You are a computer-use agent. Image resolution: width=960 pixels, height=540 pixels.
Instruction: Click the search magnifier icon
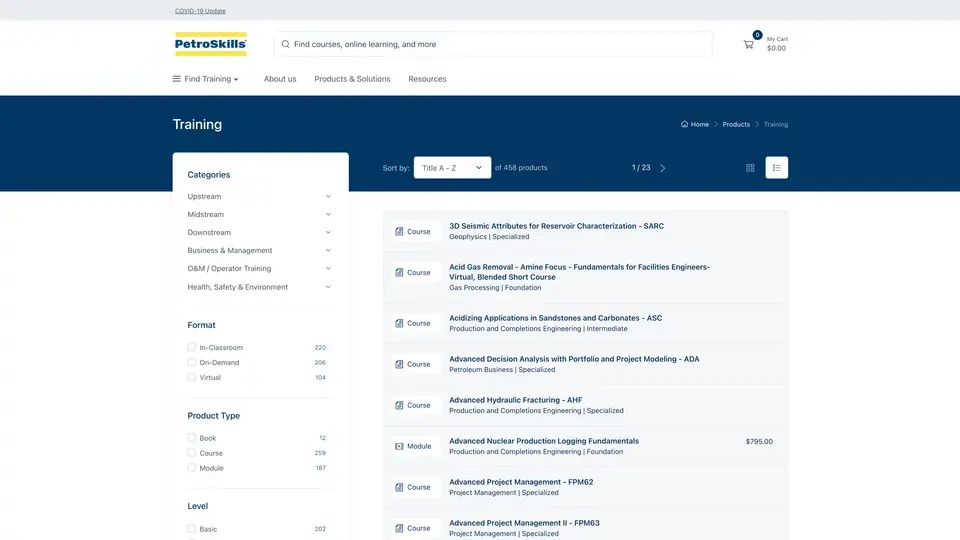[285, 44]
